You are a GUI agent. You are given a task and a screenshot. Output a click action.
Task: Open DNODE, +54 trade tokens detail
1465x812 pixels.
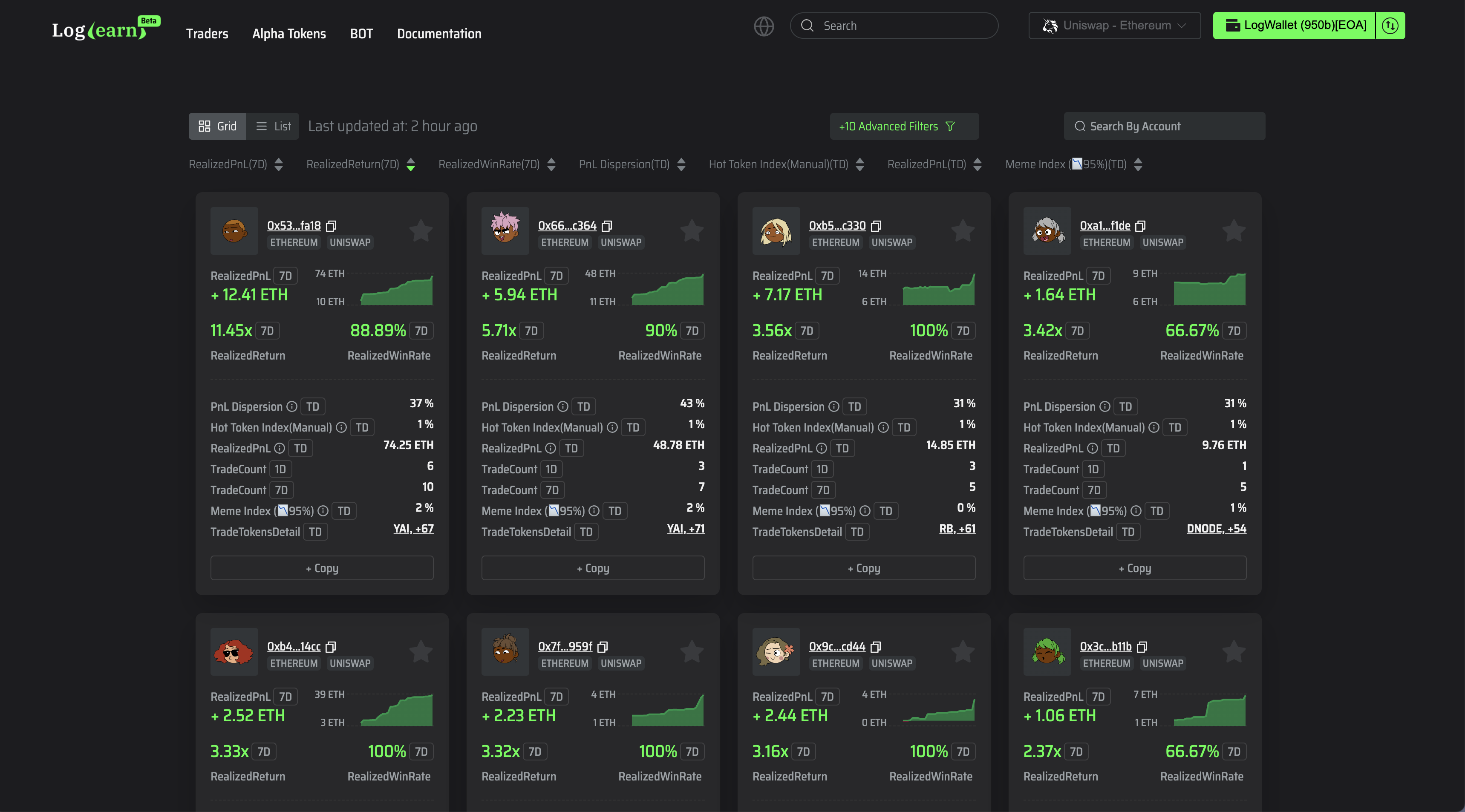coord(1217,529)
